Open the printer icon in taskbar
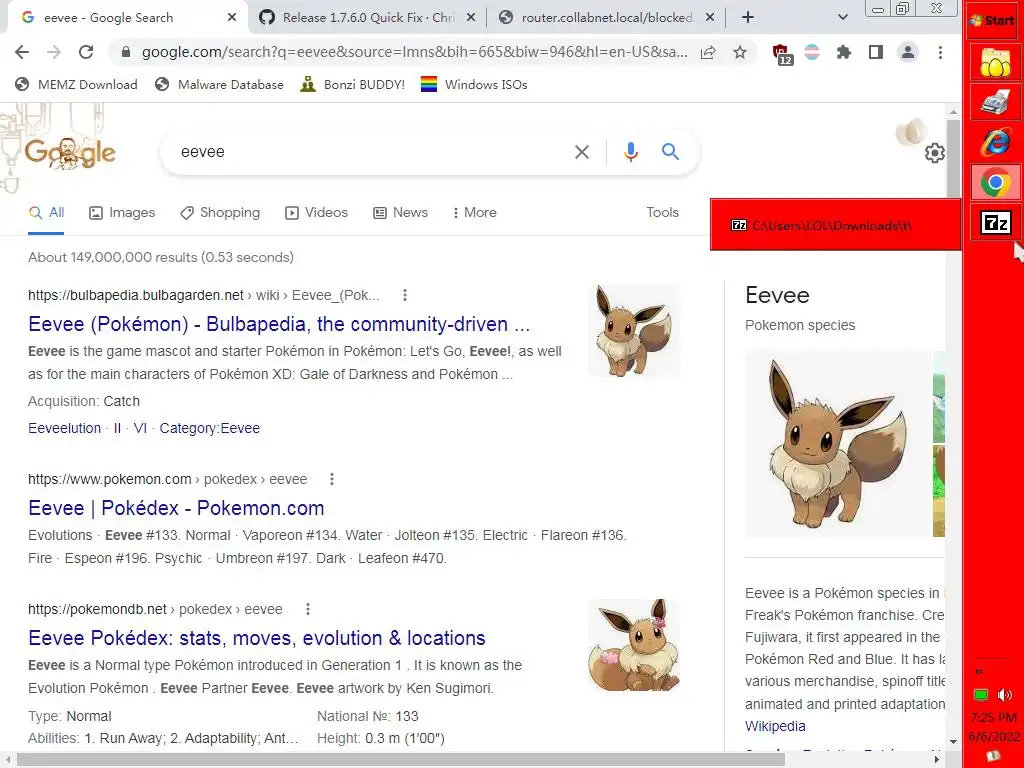Viewport: 1024px width, 768px height. (x=995, y=103)
